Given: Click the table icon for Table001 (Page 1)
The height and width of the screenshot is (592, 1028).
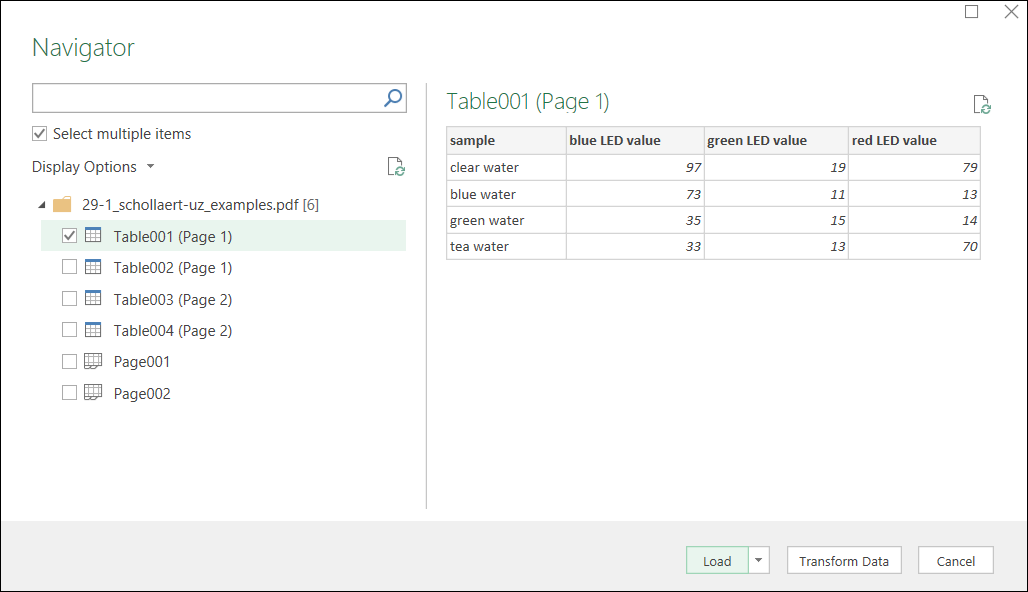Looking at the screenshot, I should [x=93, y=235].
